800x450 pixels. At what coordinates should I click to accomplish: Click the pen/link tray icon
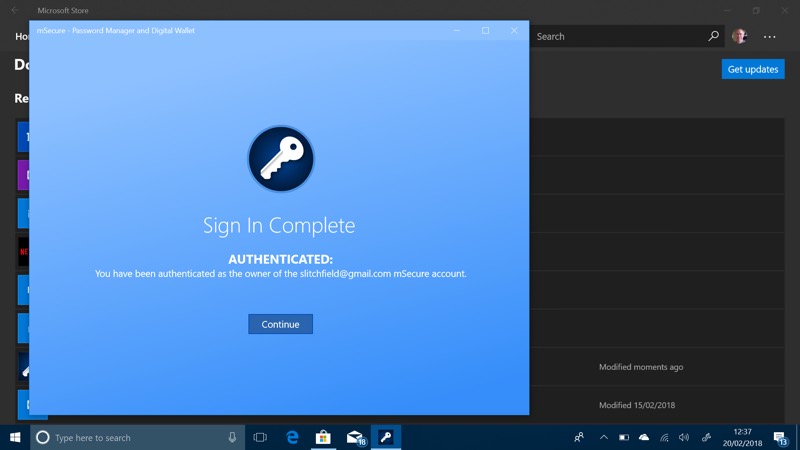pos(706,437)
